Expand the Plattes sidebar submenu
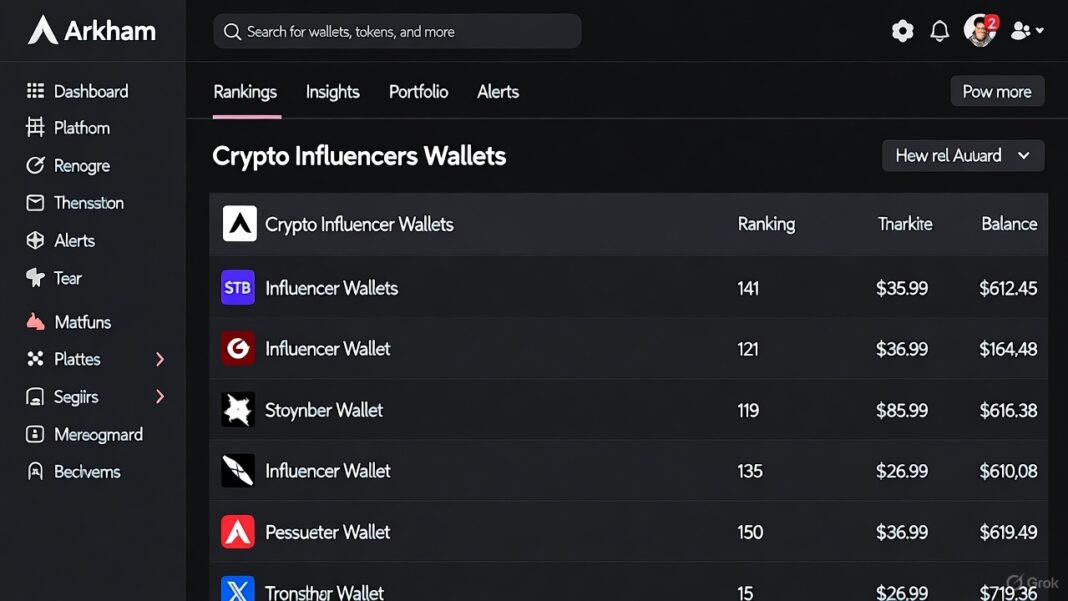 tap(160, 359)
